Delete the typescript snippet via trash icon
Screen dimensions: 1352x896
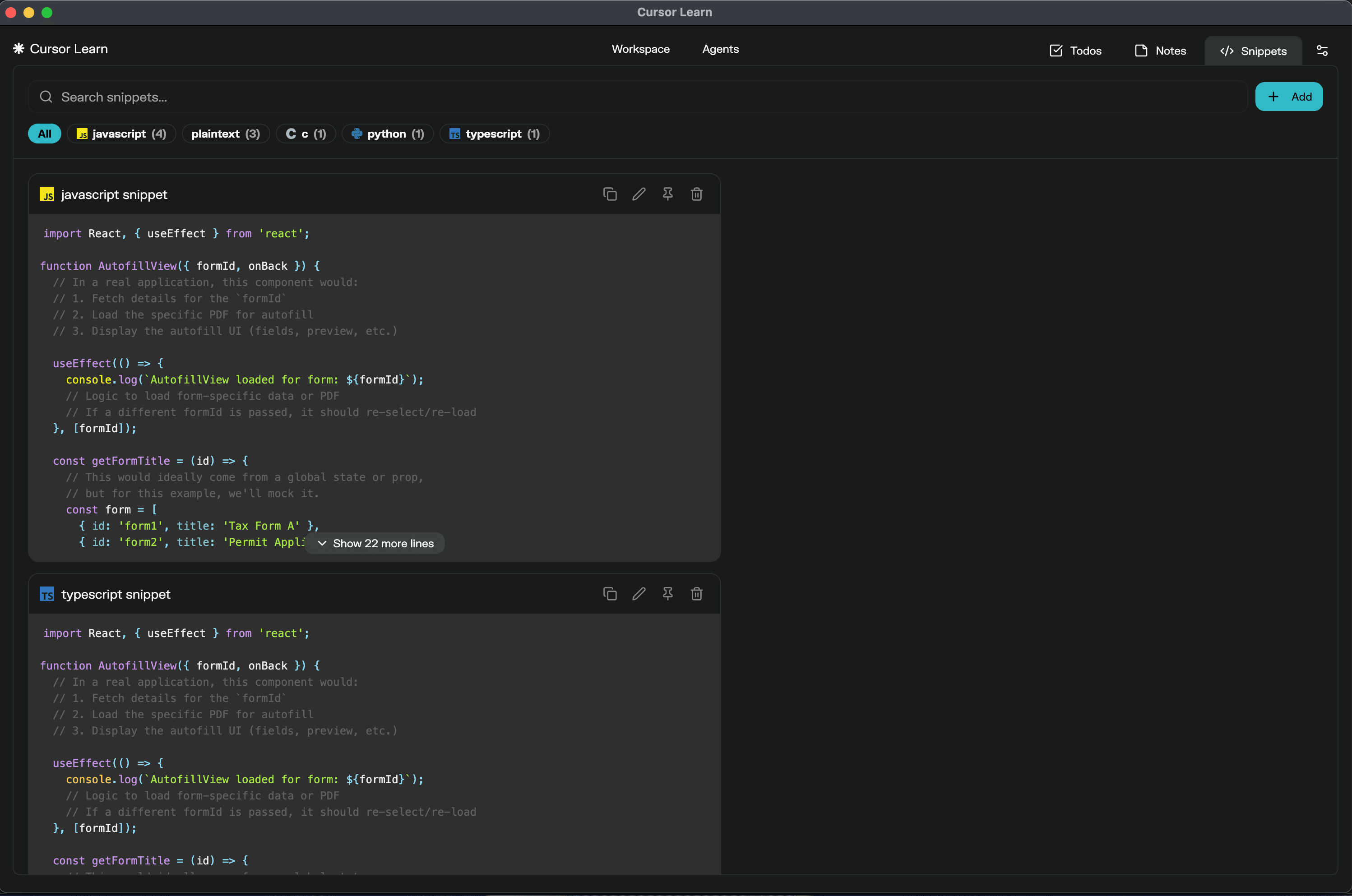[x=697, y=594]
